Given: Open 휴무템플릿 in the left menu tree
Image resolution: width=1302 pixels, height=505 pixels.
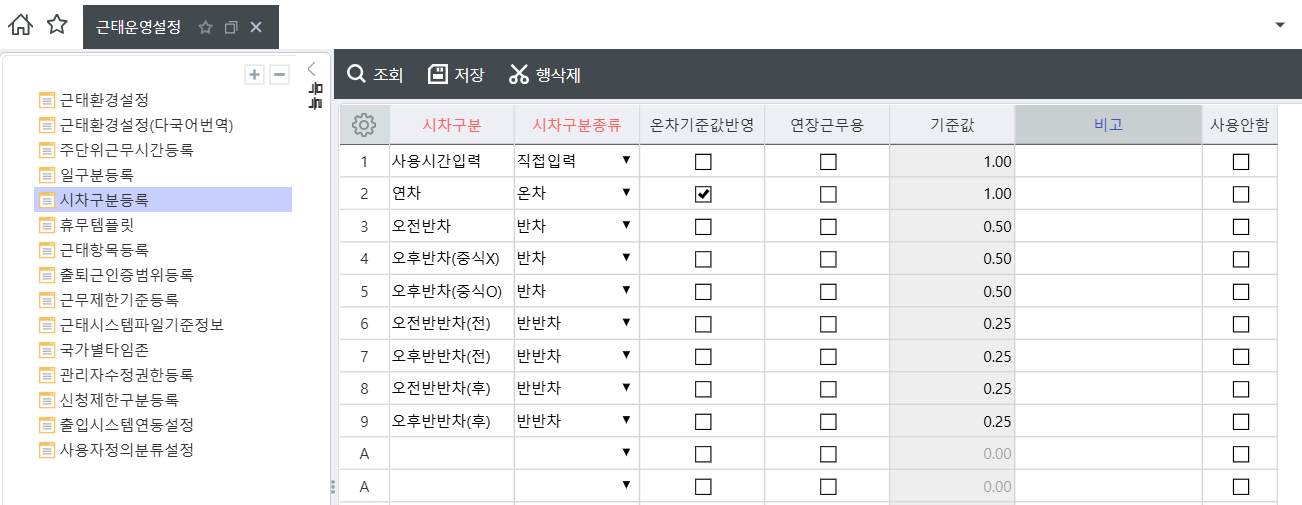Looking at the screenshot, I should click(96, 225).
